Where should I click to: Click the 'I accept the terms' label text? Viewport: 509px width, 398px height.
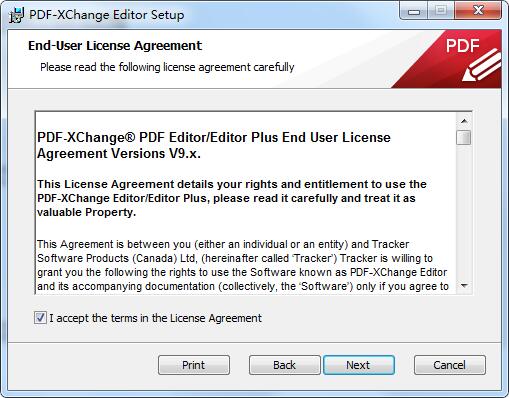coord(156,318)
